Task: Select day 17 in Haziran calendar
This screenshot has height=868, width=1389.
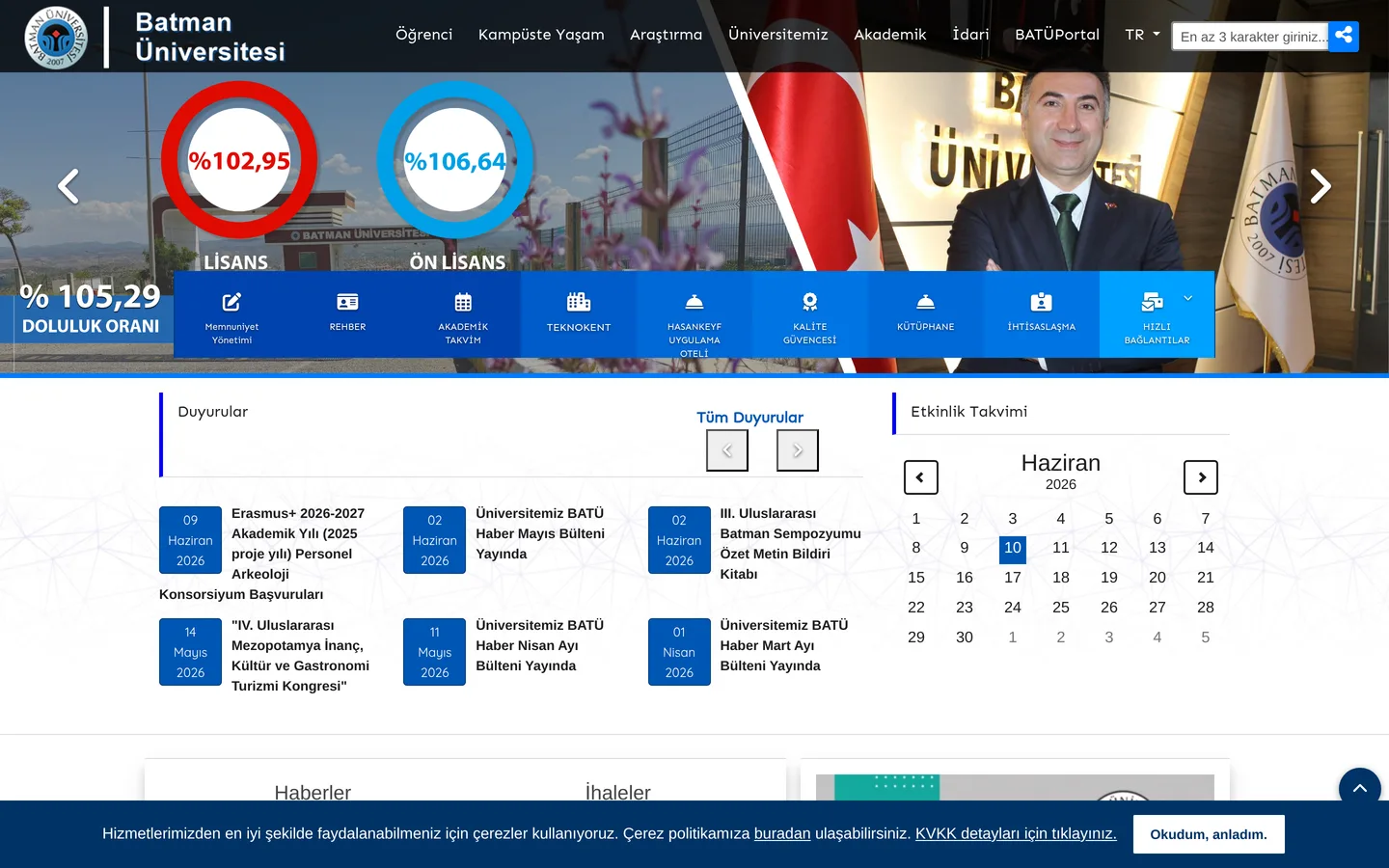Action: (1013, 578)
